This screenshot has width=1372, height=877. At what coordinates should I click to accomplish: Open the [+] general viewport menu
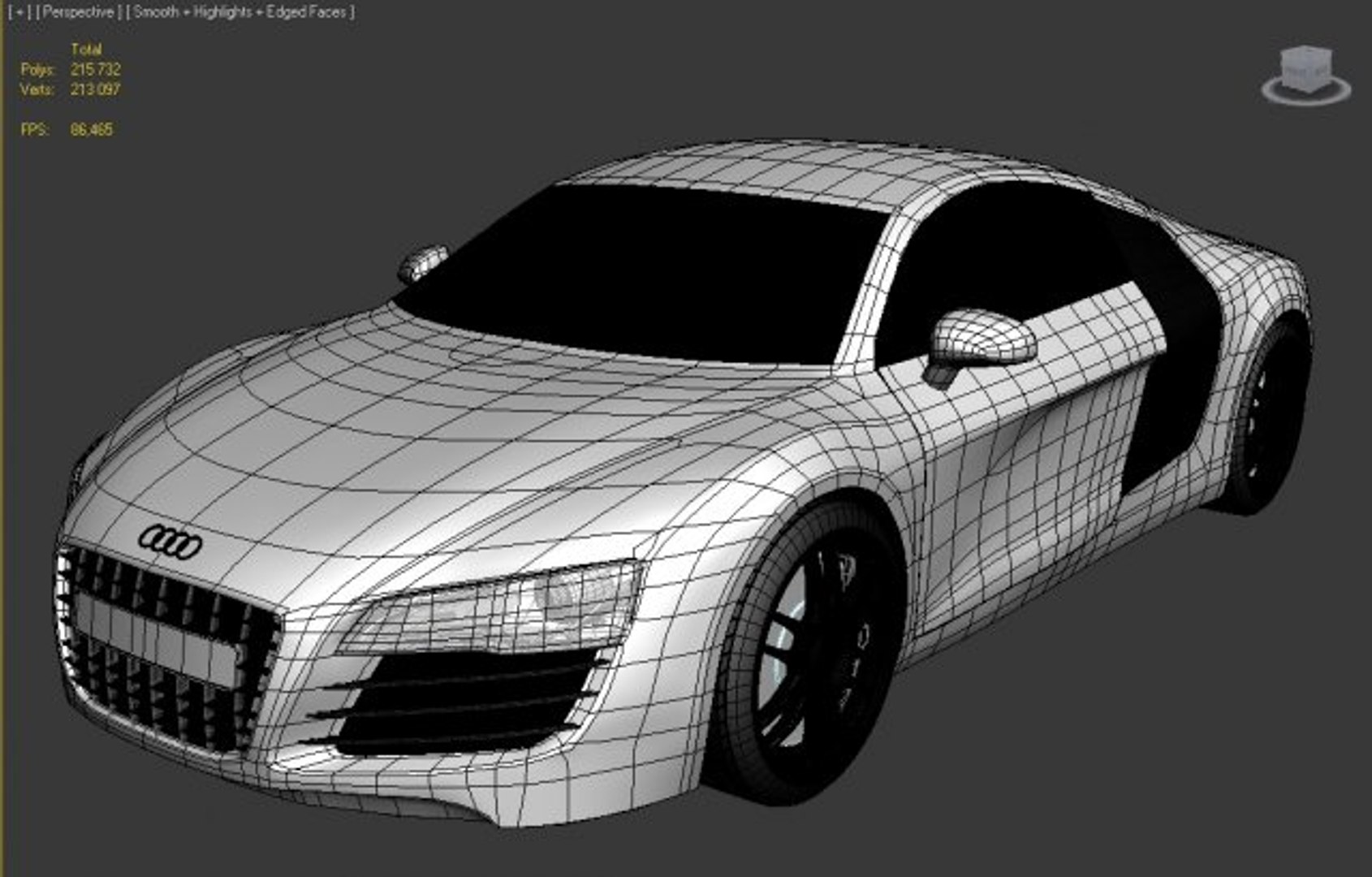(19, 12)
